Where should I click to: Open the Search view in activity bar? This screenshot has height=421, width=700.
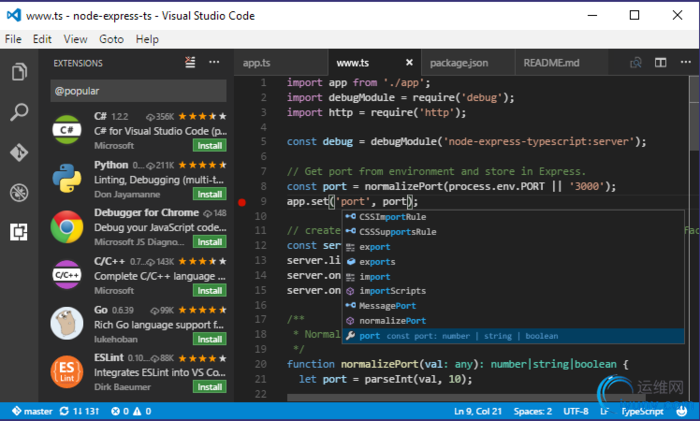click(x=19, y=112)
